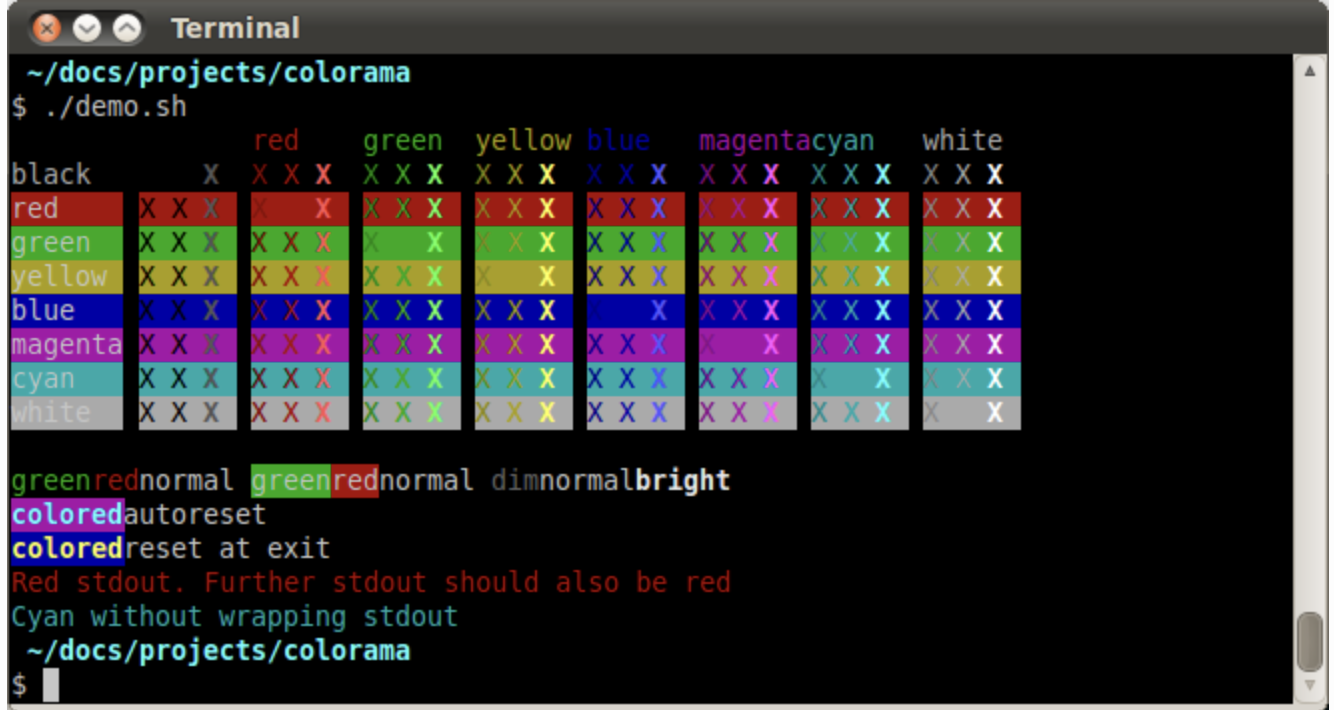Viewport: 1334px width, 710px height.
Task: Click the "green" row label on green background
Action: (x=51, y=242)
